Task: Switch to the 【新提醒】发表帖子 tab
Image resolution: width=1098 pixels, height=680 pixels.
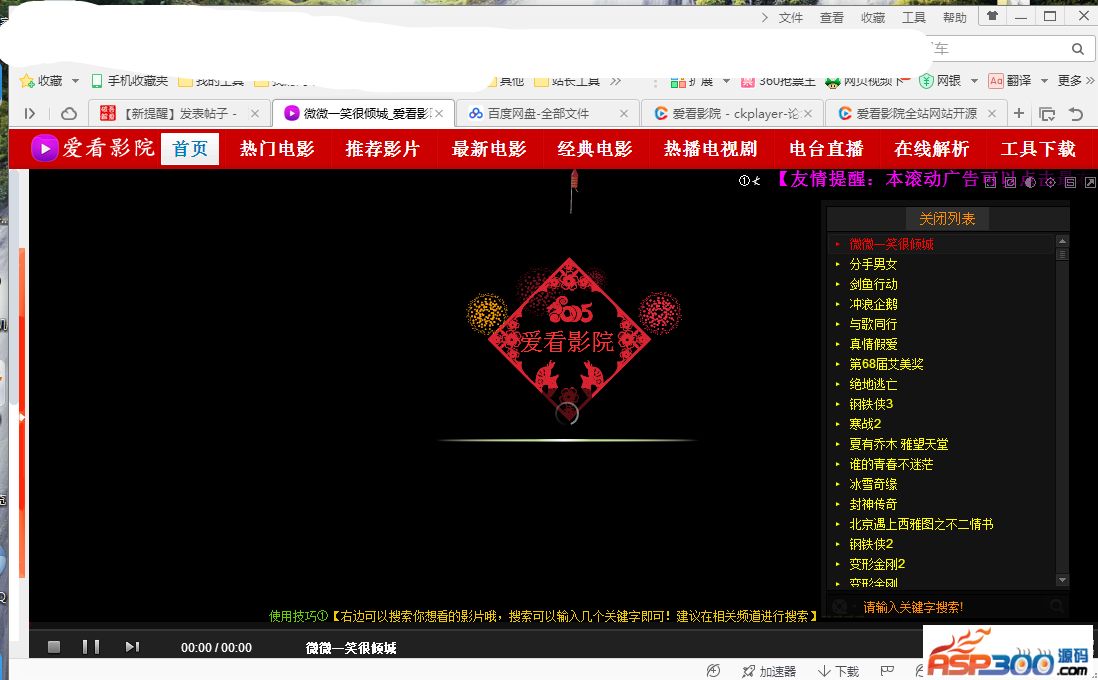Action: coord(181,113)
